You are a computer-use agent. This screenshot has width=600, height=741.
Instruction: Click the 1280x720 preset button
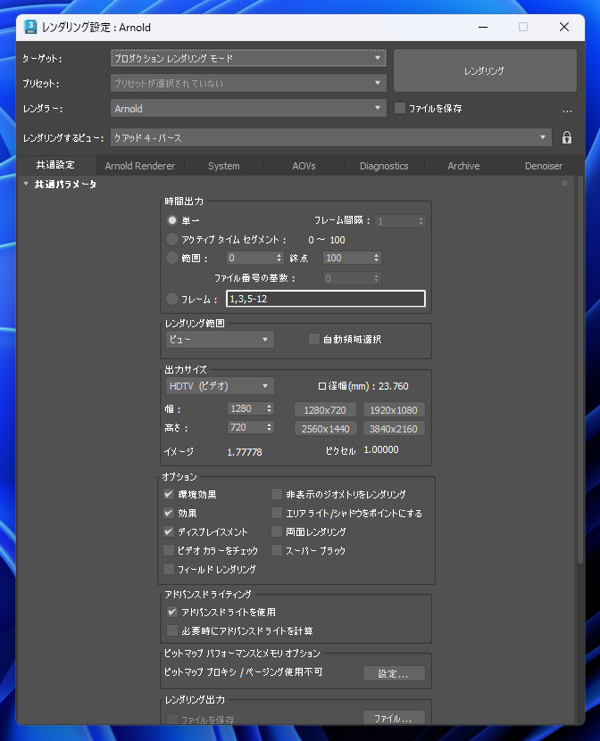(325, 410)
